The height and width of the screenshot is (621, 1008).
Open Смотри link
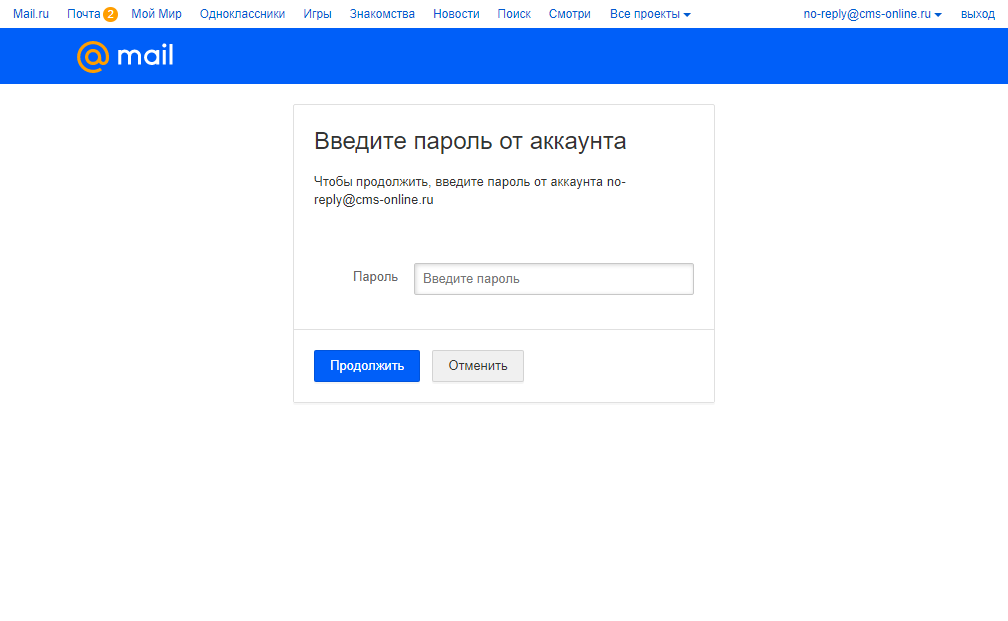point(570,14)
